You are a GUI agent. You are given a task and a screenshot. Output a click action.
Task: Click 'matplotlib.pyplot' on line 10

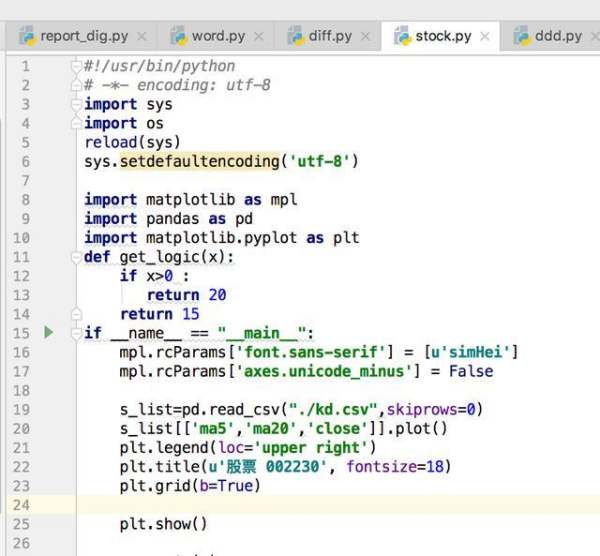click(x=222, y=238)
